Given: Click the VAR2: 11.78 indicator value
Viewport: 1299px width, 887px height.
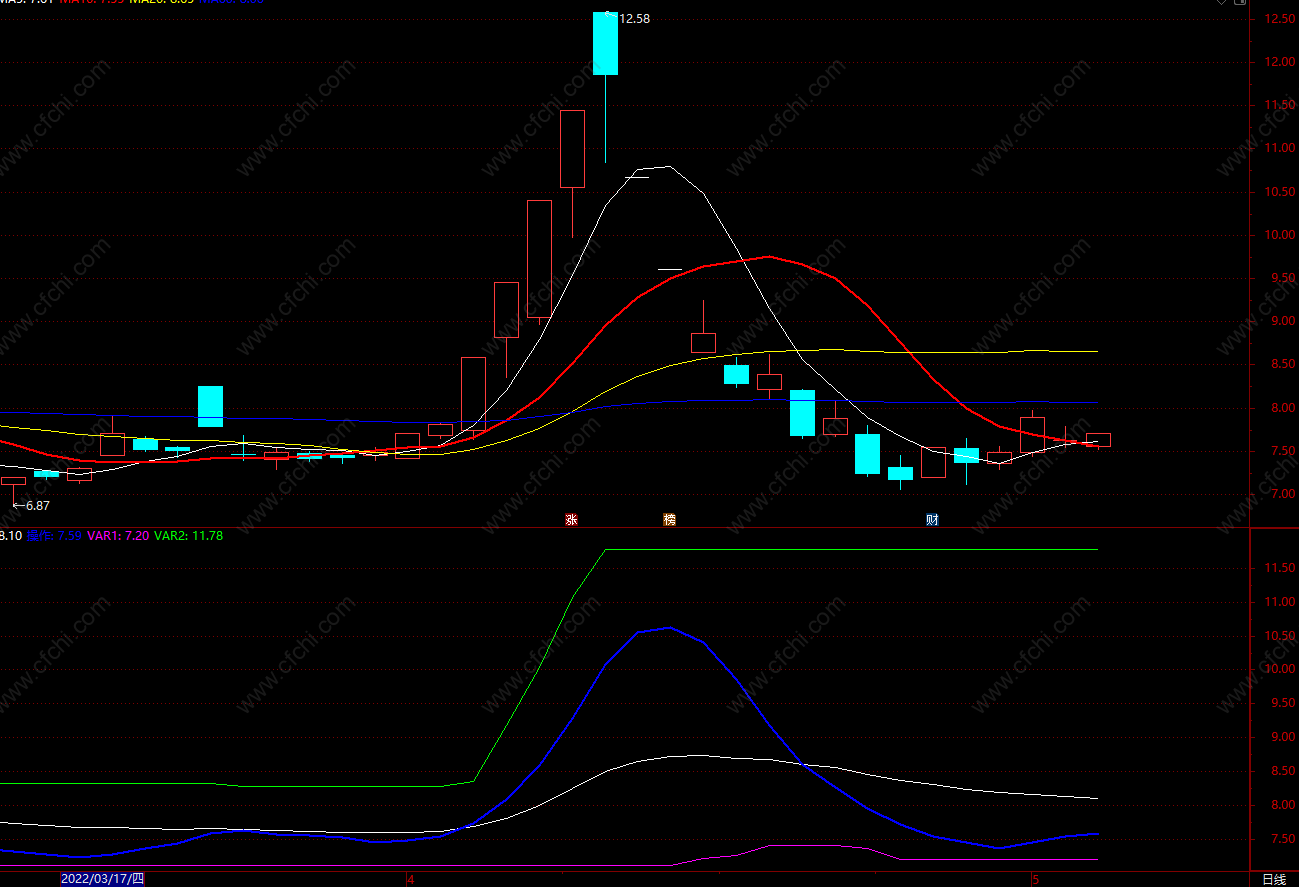Looking at the screenshot, I should (x=188, y=536).
